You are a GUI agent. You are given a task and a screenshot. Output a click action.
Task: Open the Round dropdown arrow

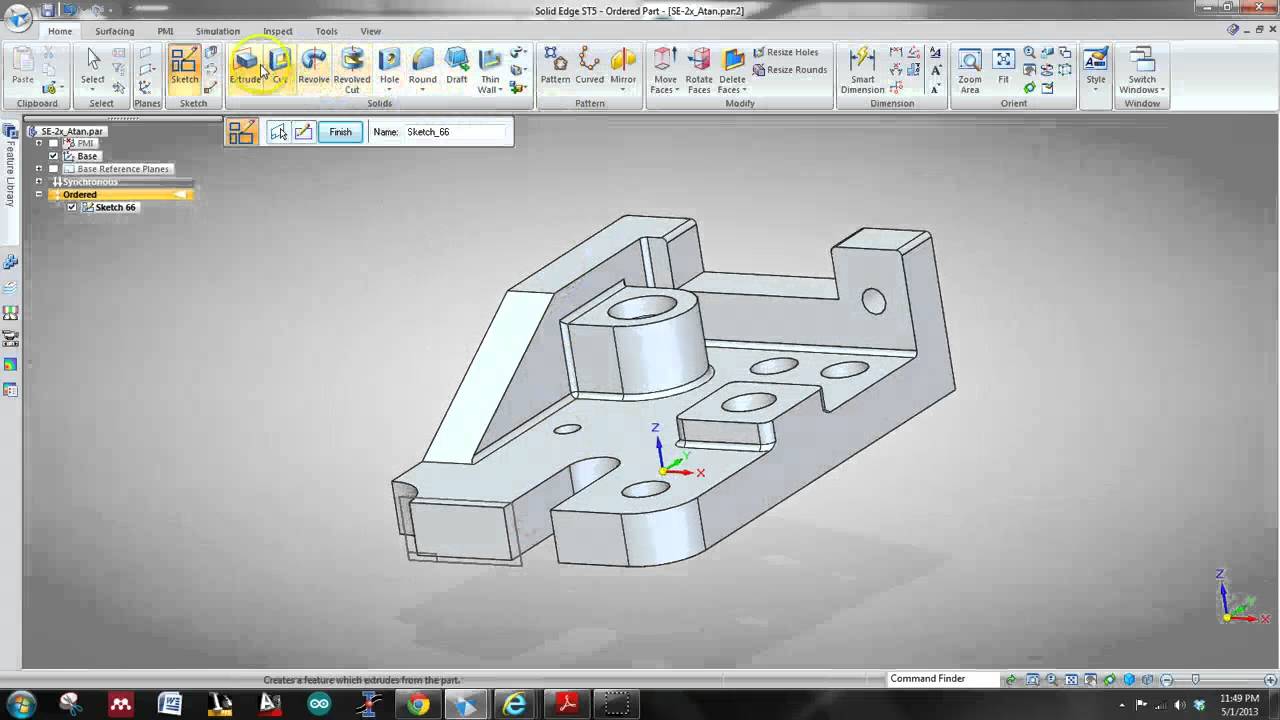click(x=422, y=89)
